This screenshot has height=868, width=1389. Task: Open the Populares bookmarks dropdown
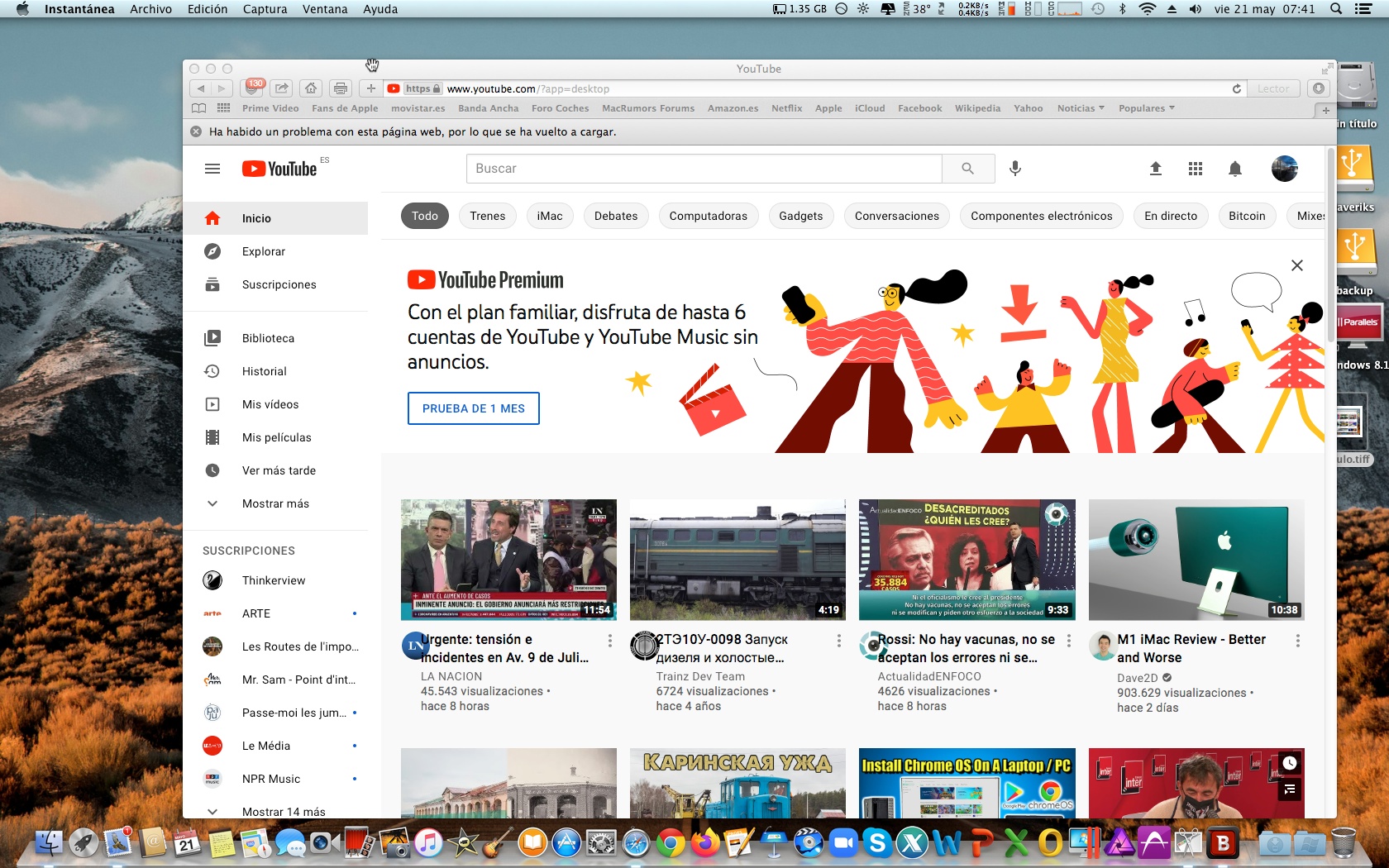coord(1147,108)
